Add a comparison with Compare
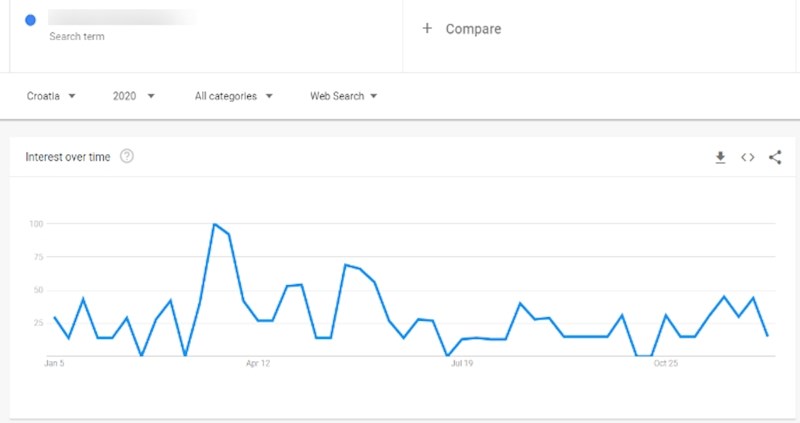The height and width of the screenshot is (423, 800). click(473, 29)
